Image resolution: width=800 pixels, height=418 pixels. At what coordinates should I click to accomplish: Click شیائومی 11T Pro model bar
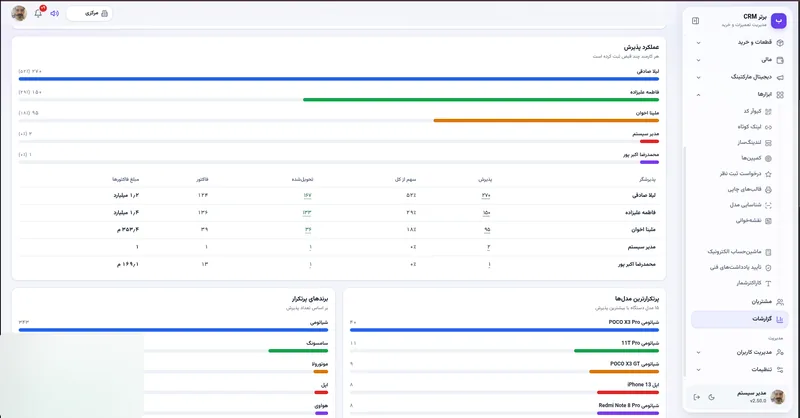pos(616,351)
